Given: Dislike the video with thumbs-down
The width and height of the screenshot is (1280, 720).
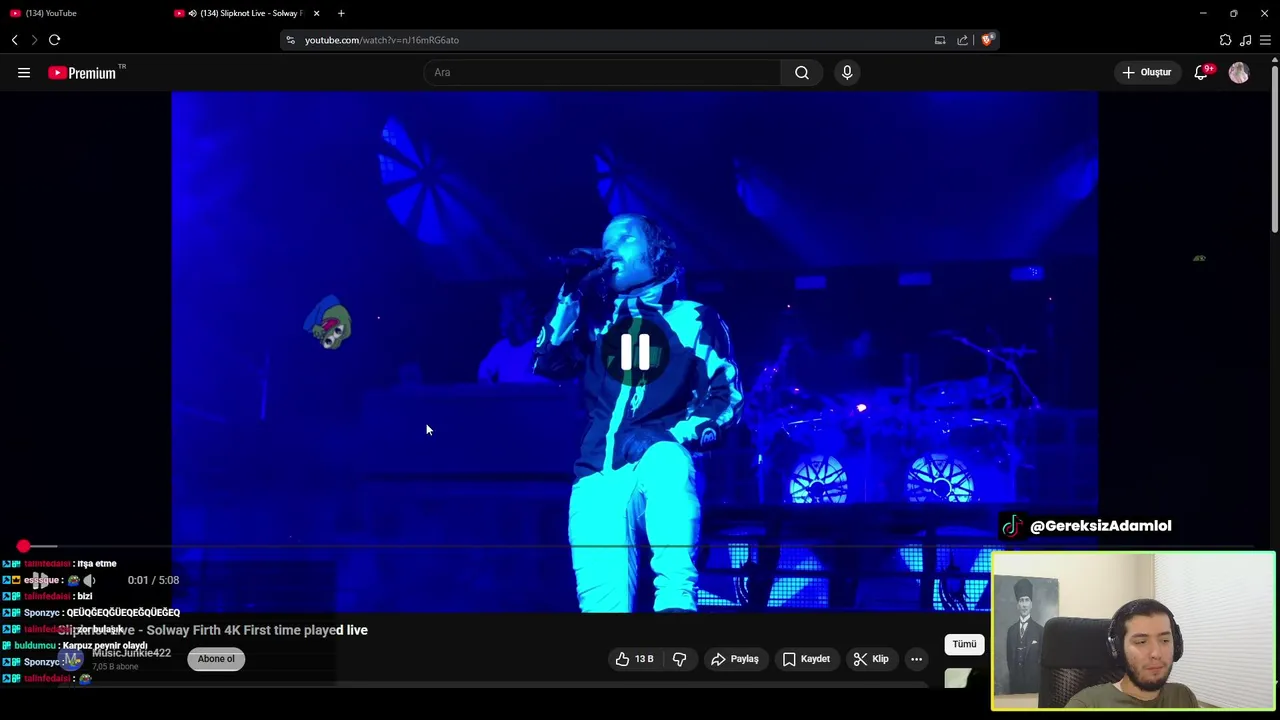Looking at the screenshot, I should tap(679, 659).
